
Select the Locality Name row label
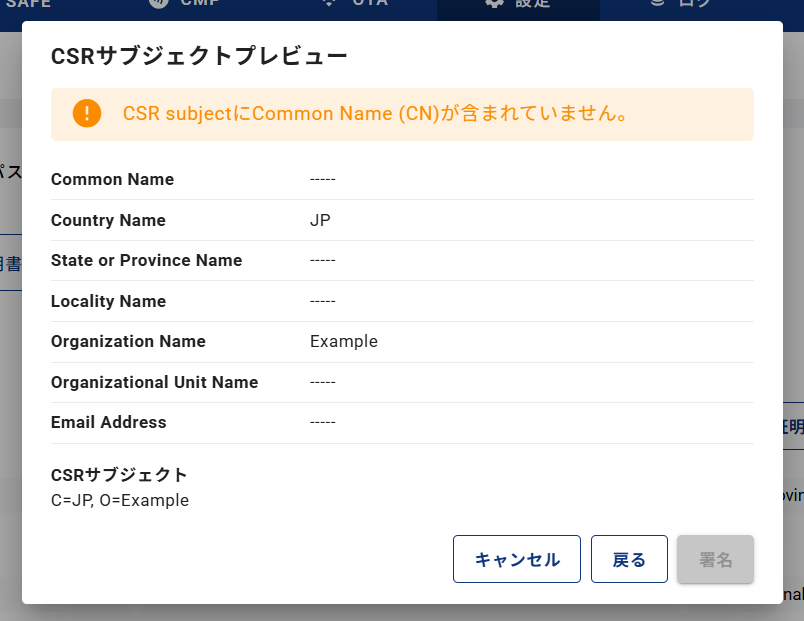click(108, 301)
